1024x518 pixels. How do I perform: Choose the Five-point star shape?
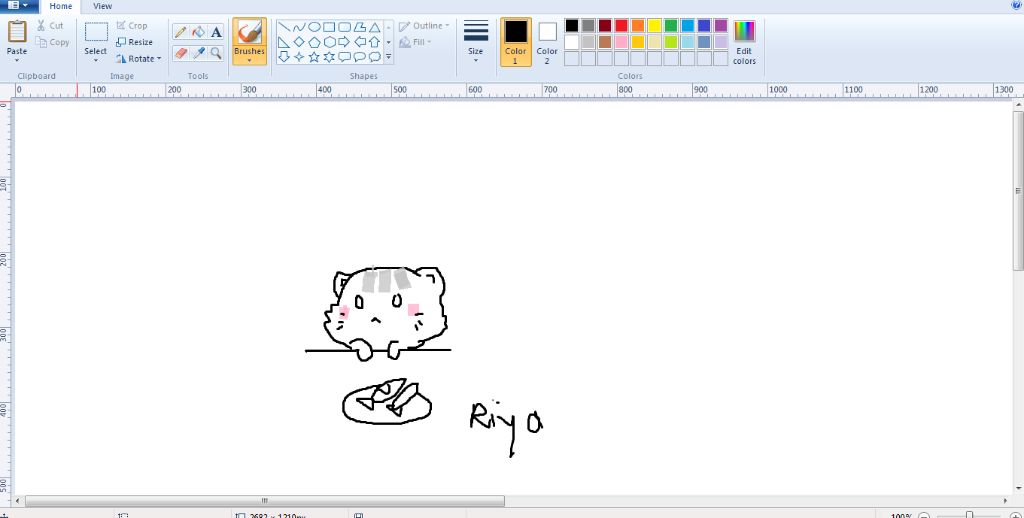point(314,57)
